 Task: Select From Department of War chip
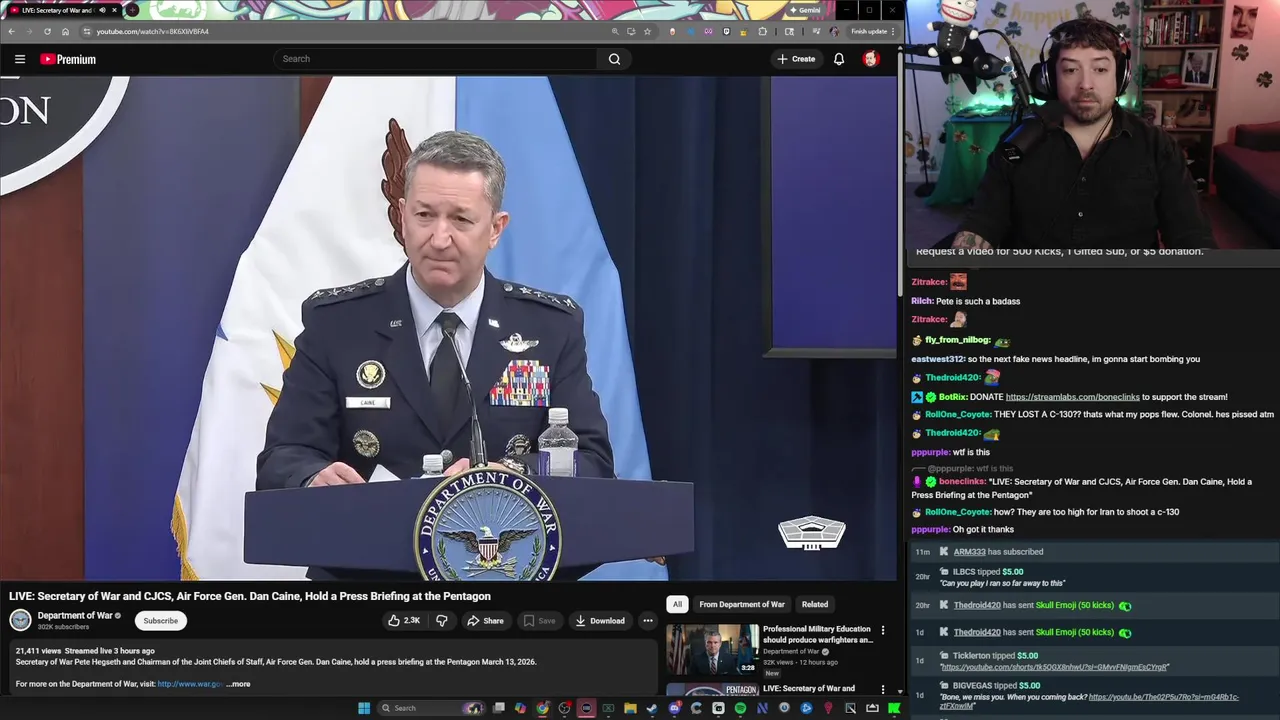[742, 604]
